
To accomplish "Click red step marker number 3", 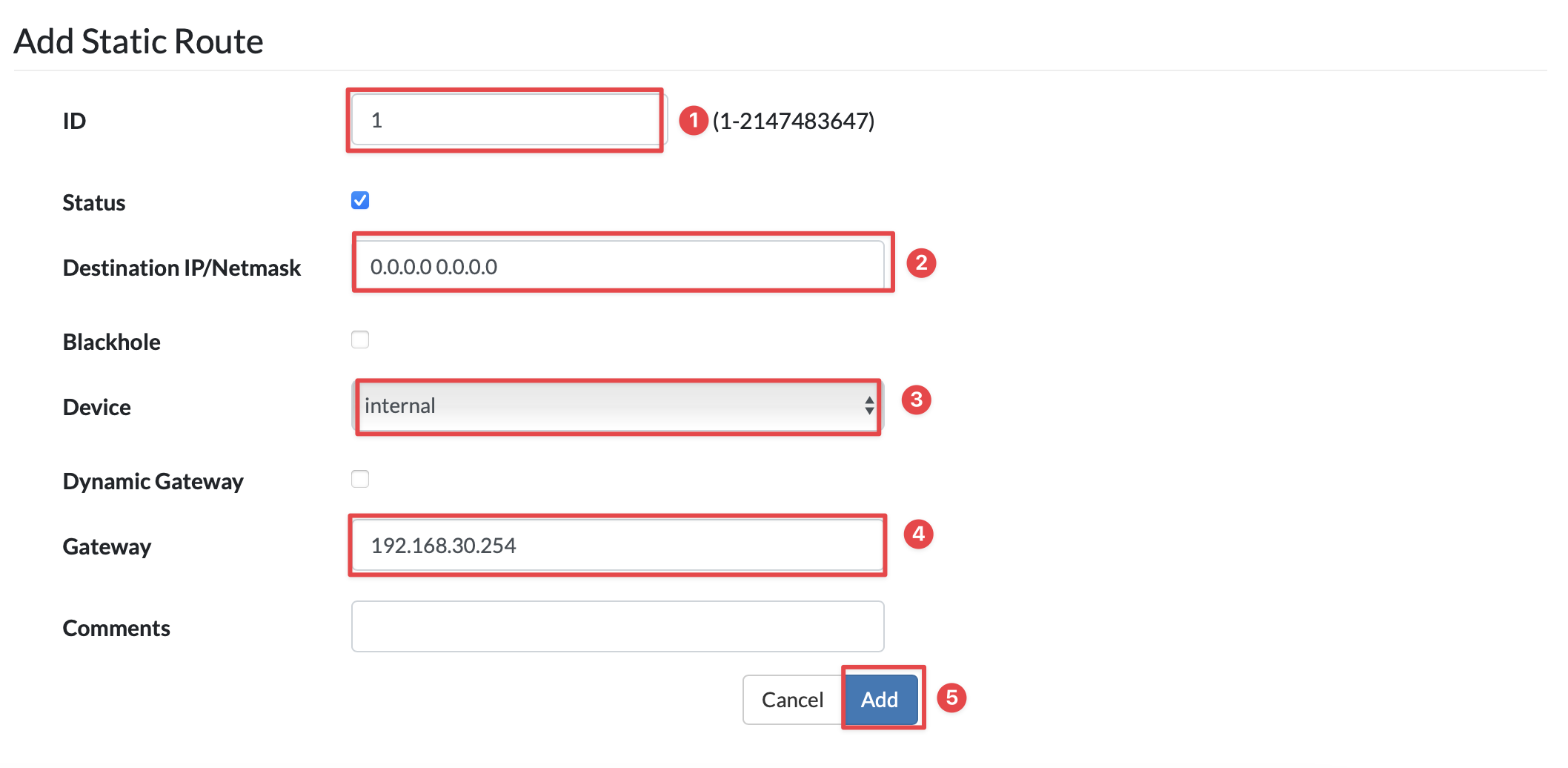I will [916, 400].
